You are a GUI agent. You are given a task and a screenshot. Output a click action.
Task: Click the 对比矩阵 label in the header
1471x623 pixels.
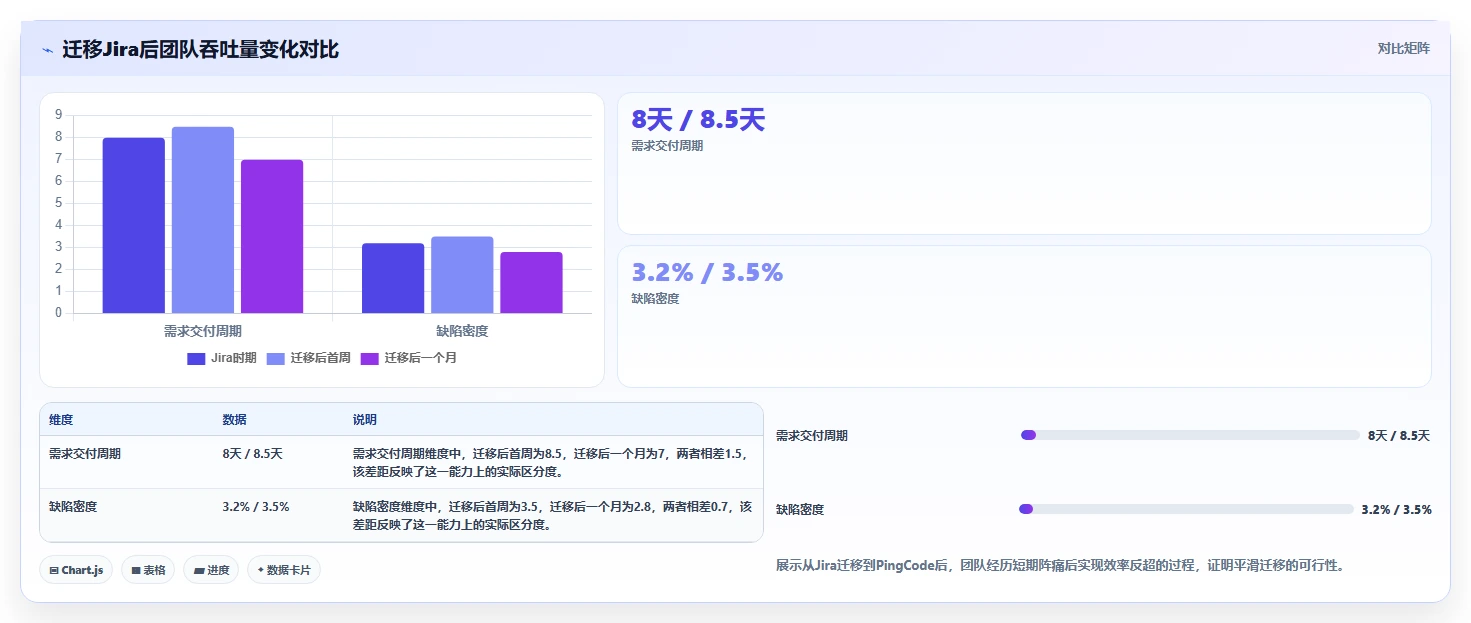(x=1404, y=48)
